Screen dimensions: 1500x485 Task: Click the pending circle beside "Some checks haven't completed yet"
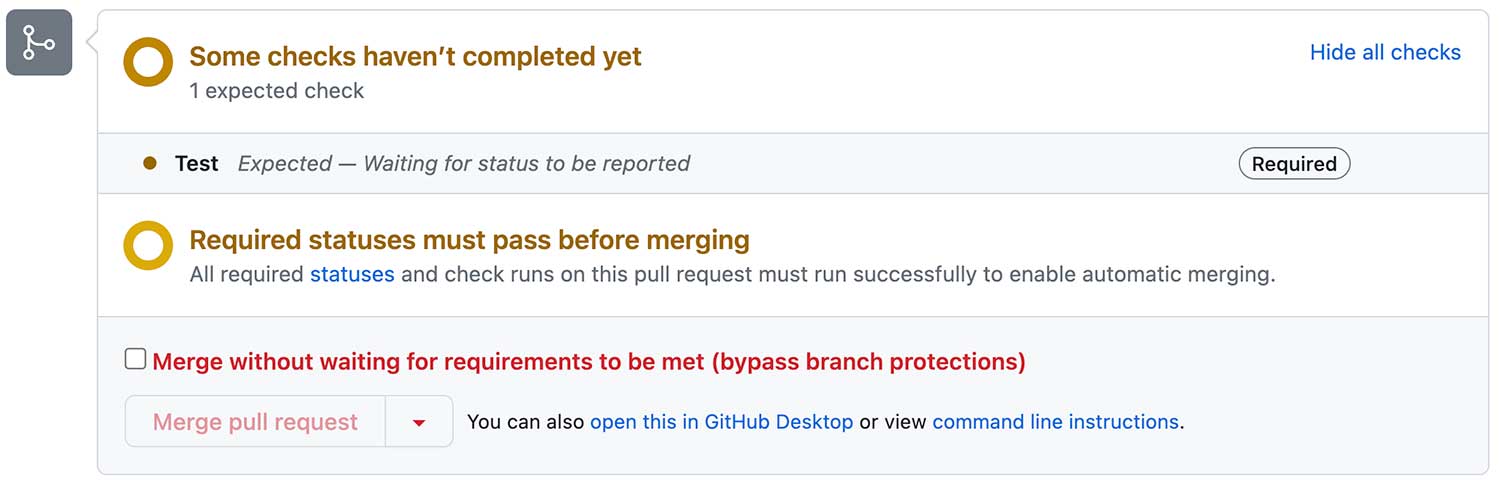pos(148,63)
